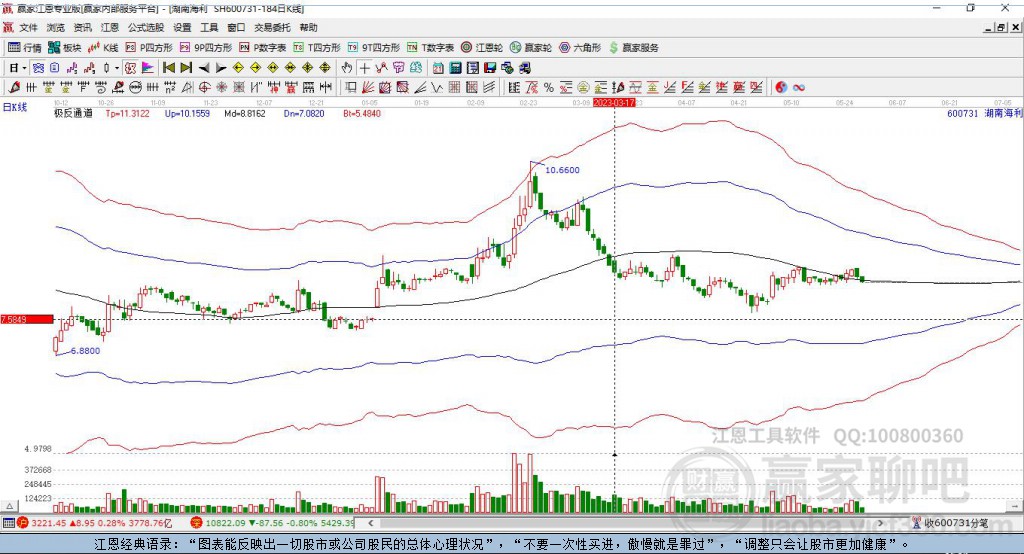Click the Bt=5.4840 indicator value
The width and height of the screenshot is (1024, 554).
click(362, 114)
